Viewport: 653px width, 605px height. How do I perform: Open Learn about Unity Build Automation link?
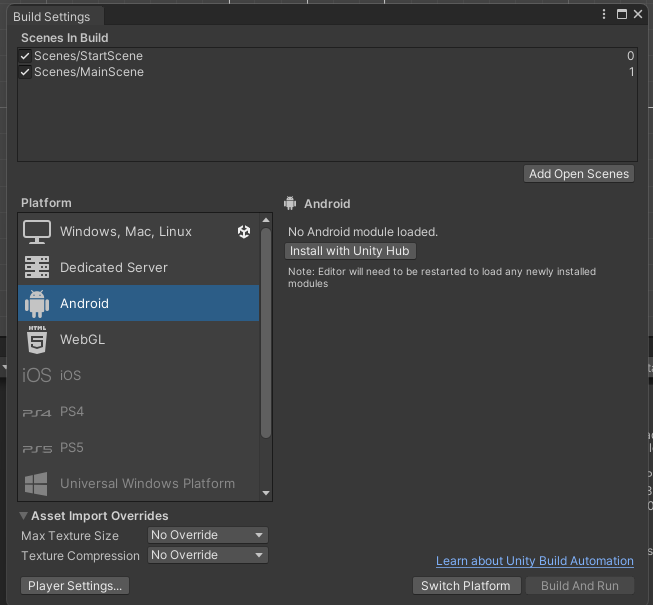tap(535, 561)
